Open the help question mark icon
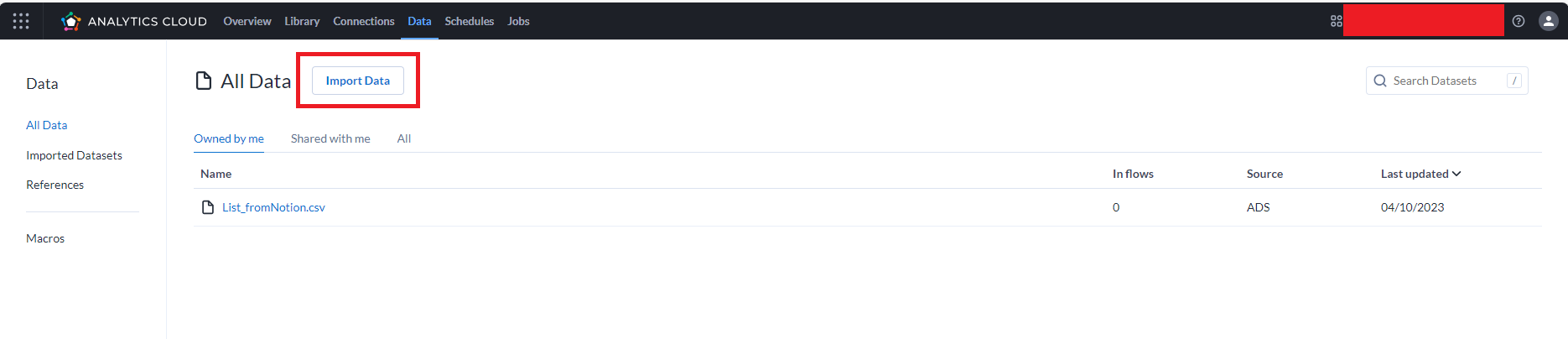The height and width of the screenshot is (339, 1568). [x=1519, y=21]
